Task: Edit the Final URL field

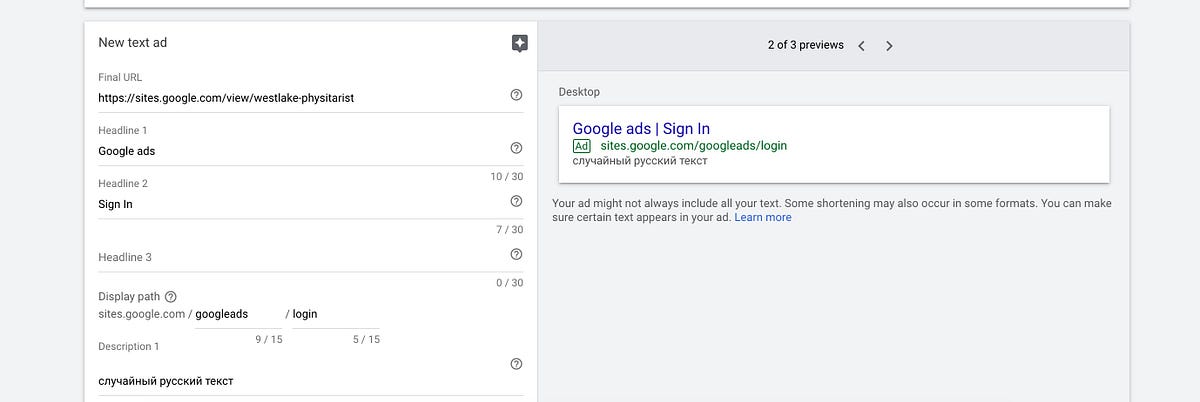Action: (x=300, y=98)
